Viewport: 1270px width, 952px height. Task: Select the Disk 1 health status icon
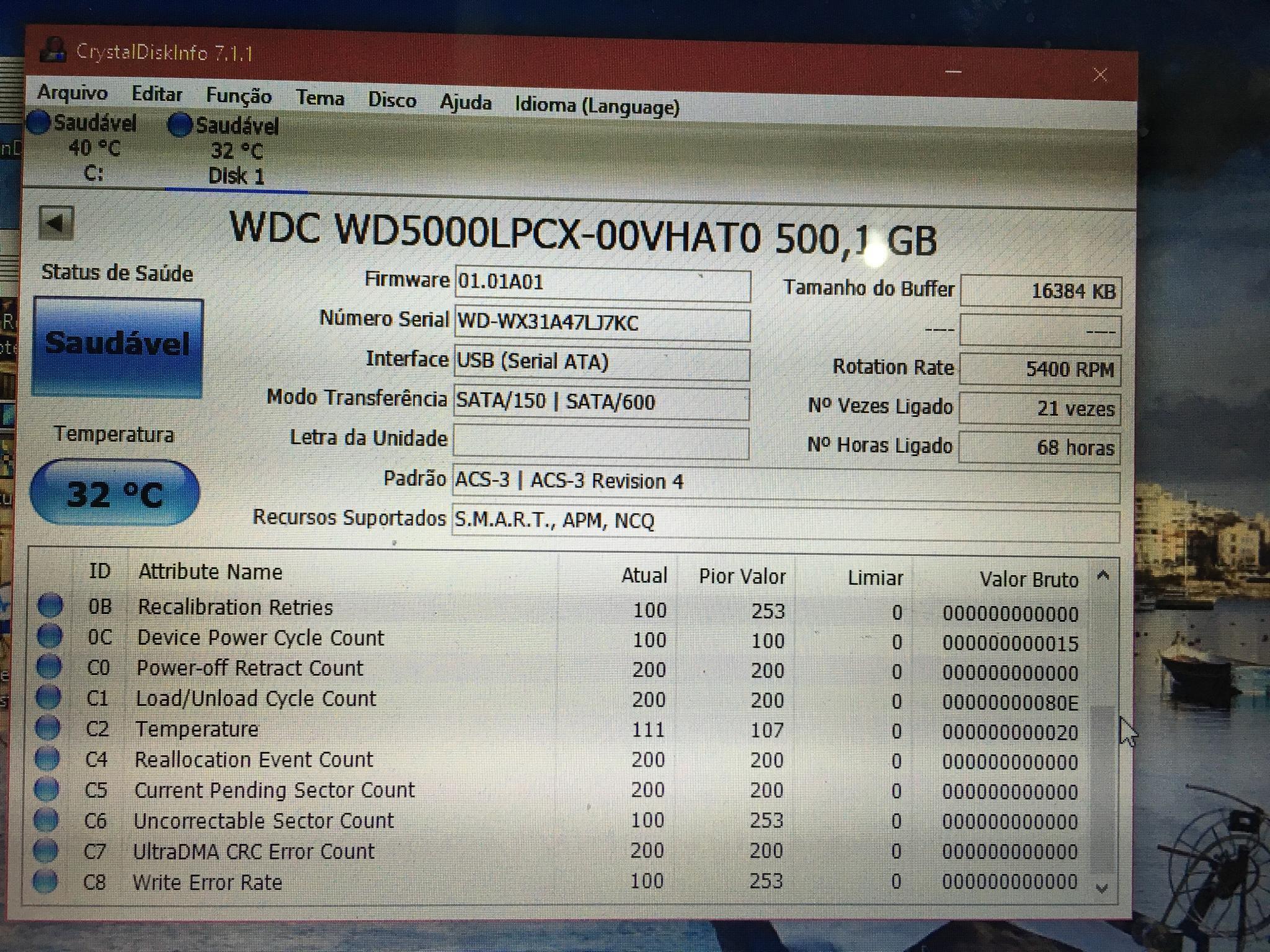(180, 125)
